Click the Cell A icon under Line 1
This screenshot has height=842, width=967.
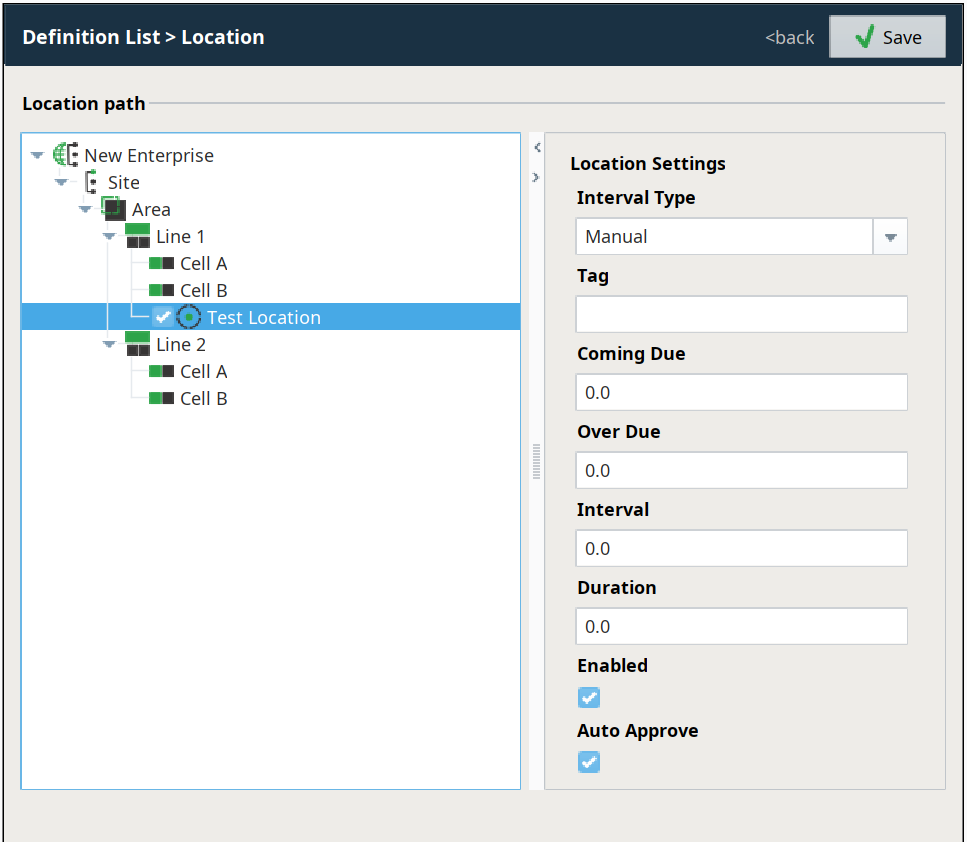click(x=161, y=264)
